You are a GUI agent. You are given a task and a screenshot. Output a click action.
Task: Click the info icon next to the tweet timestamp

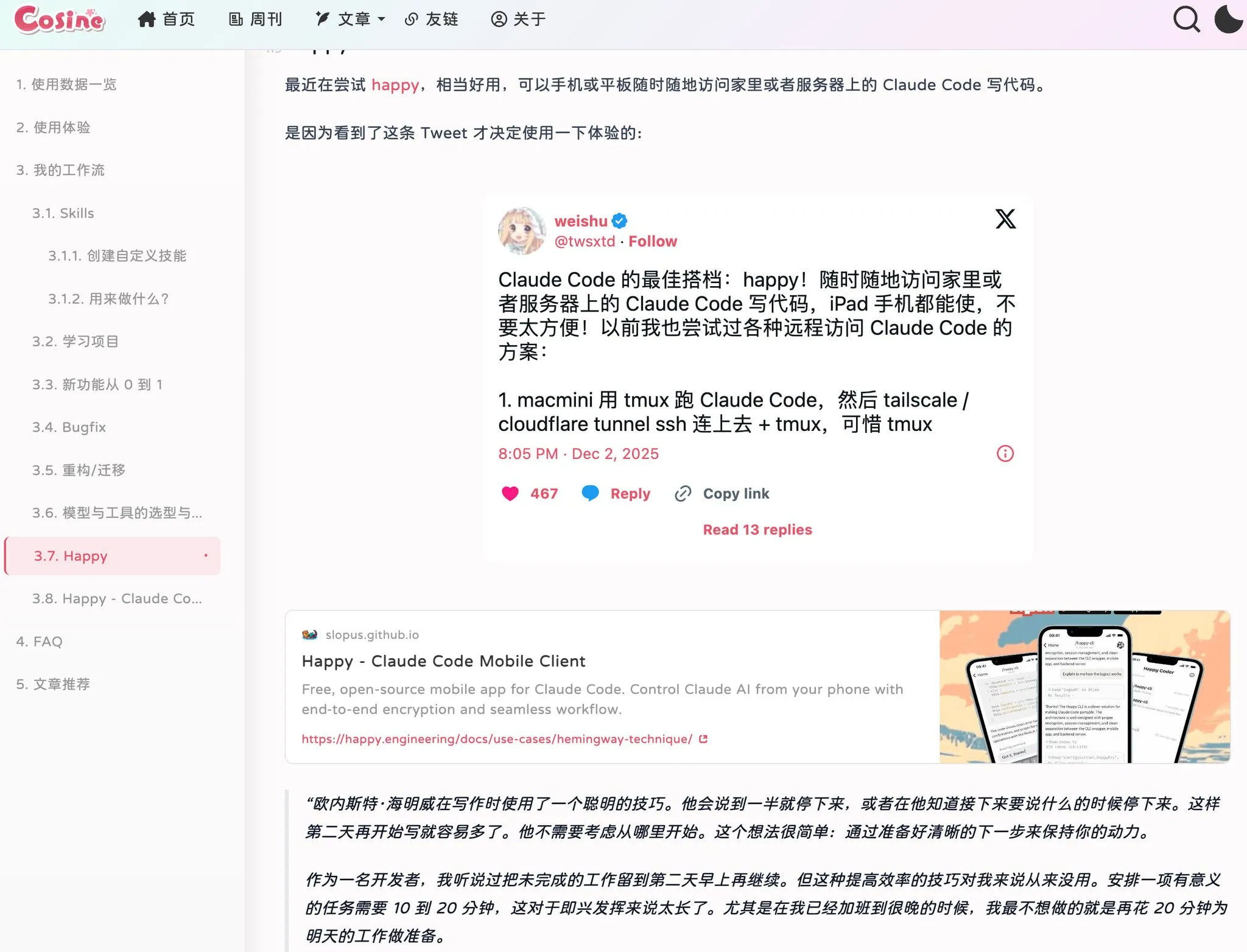tap(1004, 453)
